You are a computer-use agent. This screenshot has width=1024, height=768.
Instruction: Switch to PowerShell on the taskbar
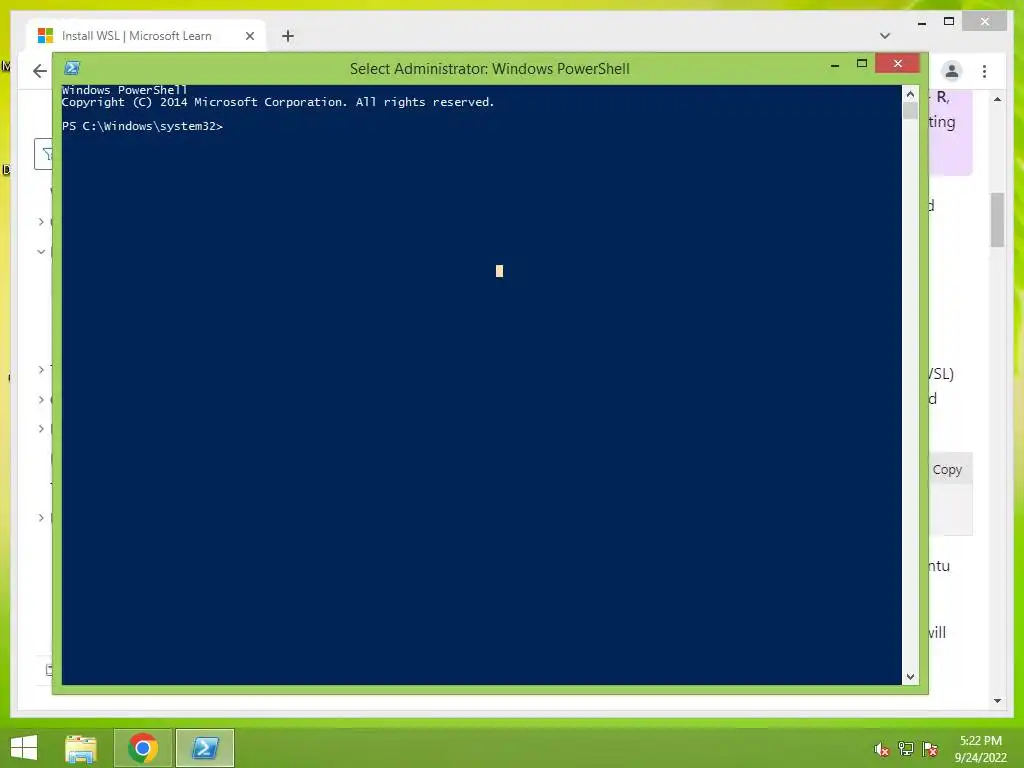(204, 748)
